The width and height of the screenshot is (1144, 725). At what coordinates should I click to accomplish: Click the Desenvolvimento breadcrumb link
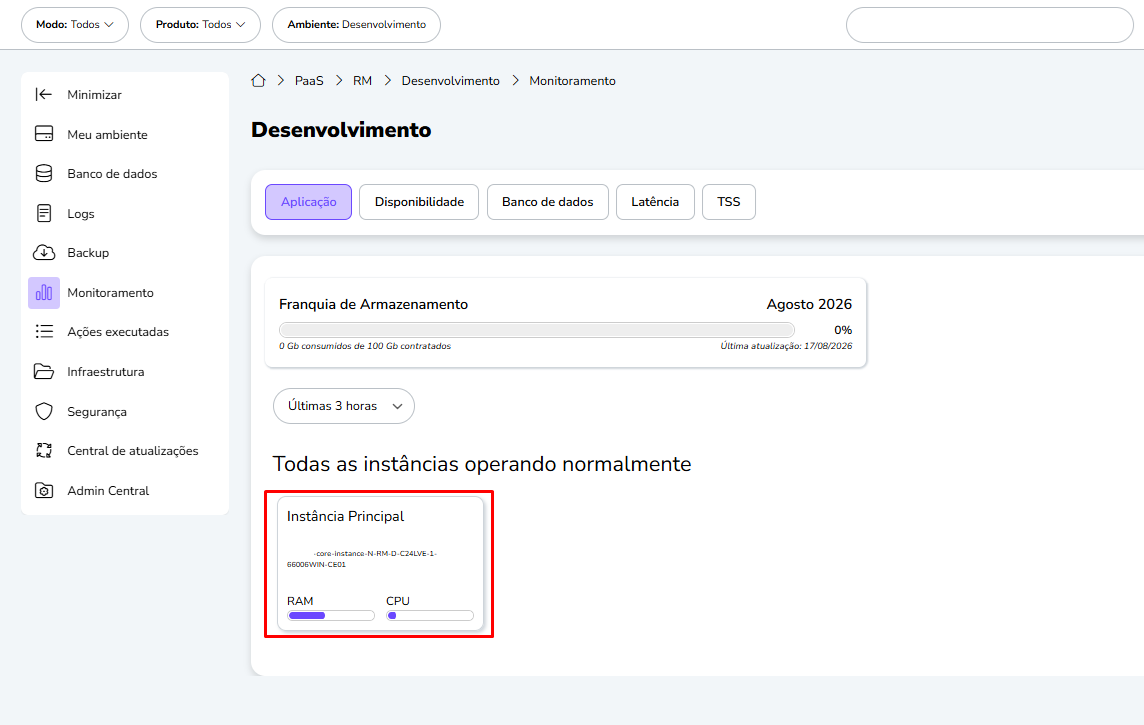(x=451, y=80)
